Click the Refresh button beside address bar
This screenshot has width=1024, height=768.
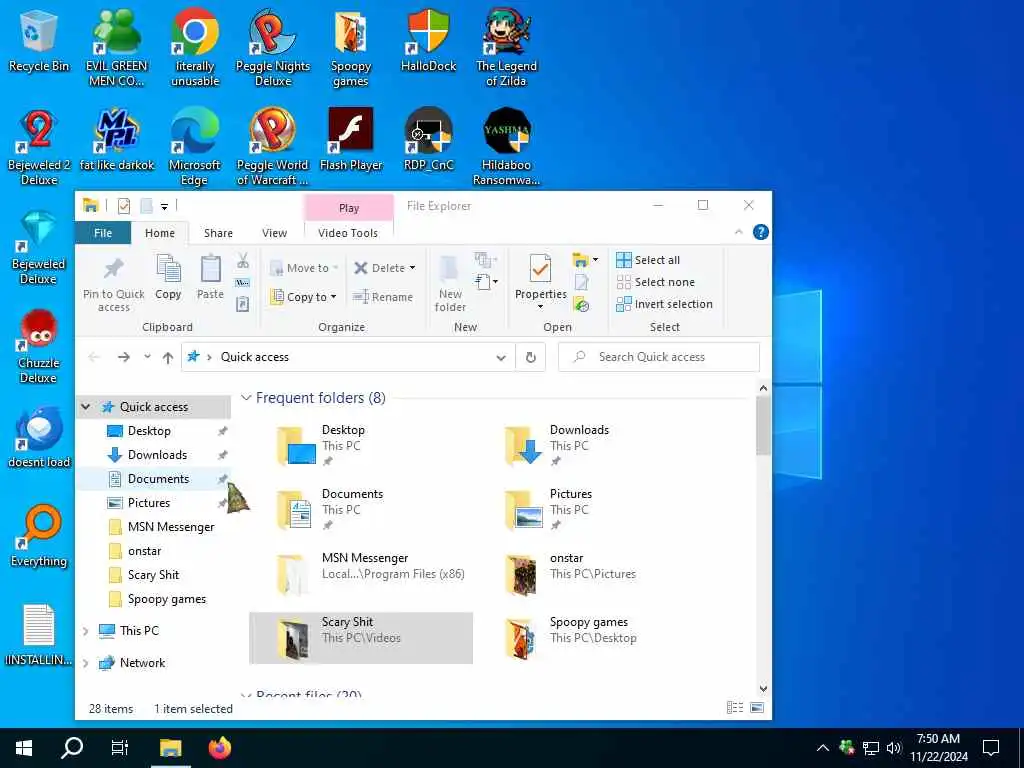(531, 357)
